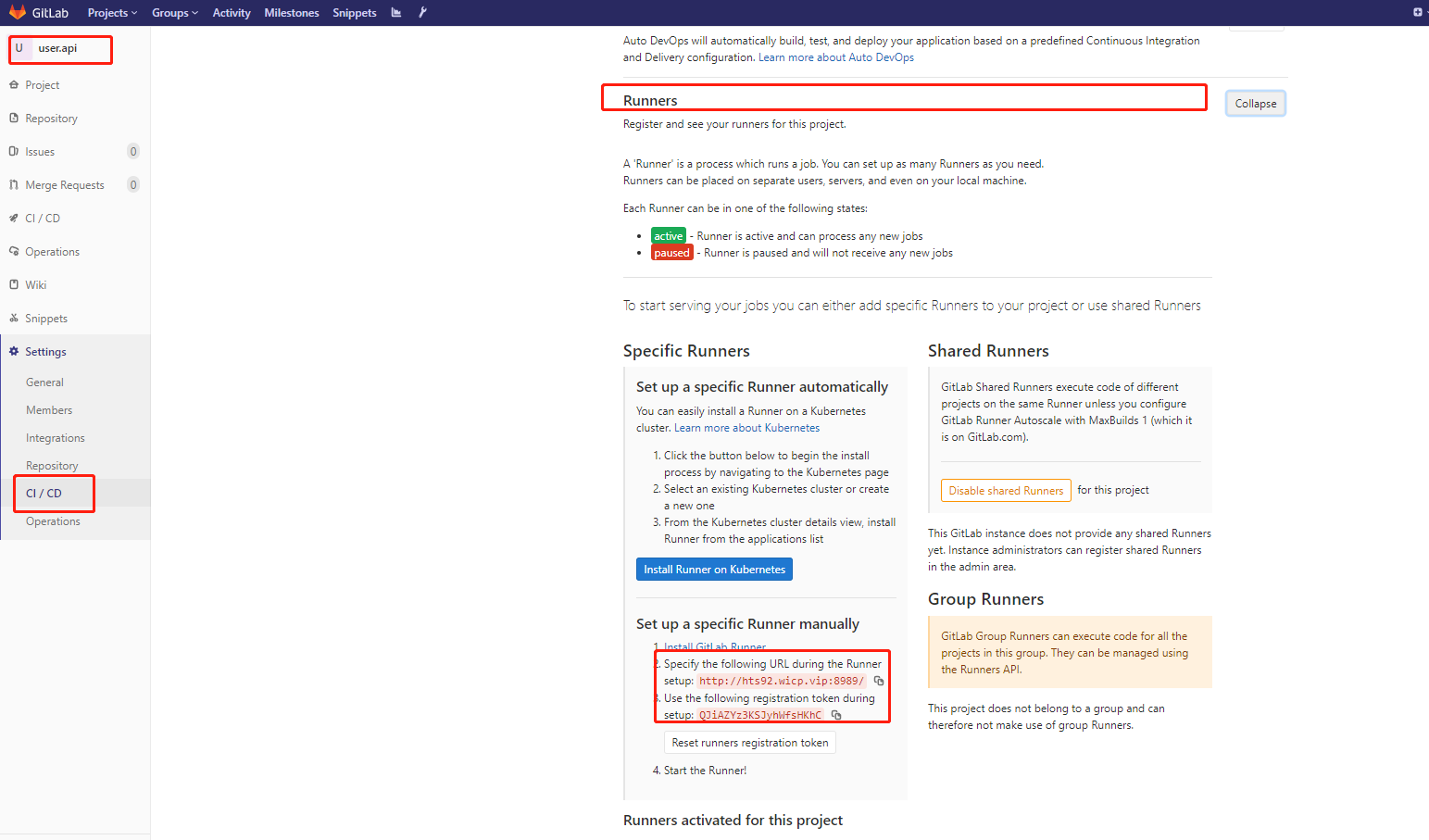Click the Operations cloud-gear icon
Image resolution: width=1429 pixels, height=840 pixels.
(14, 251)
